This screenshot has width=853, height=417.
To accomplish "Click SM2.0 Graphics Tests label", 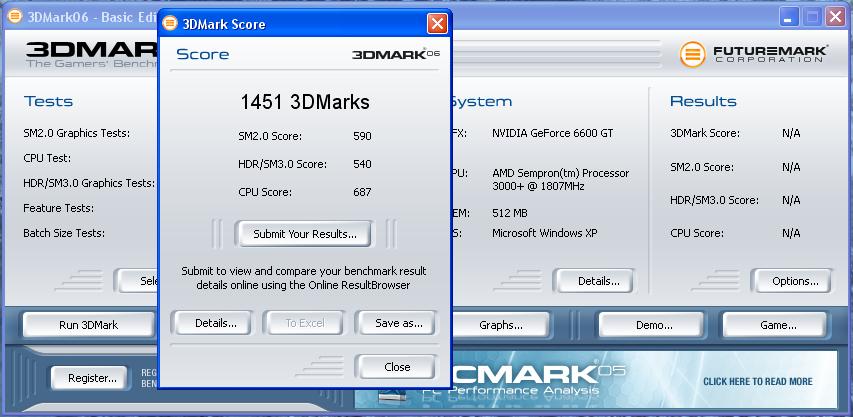I will click(x=77, y=133).
